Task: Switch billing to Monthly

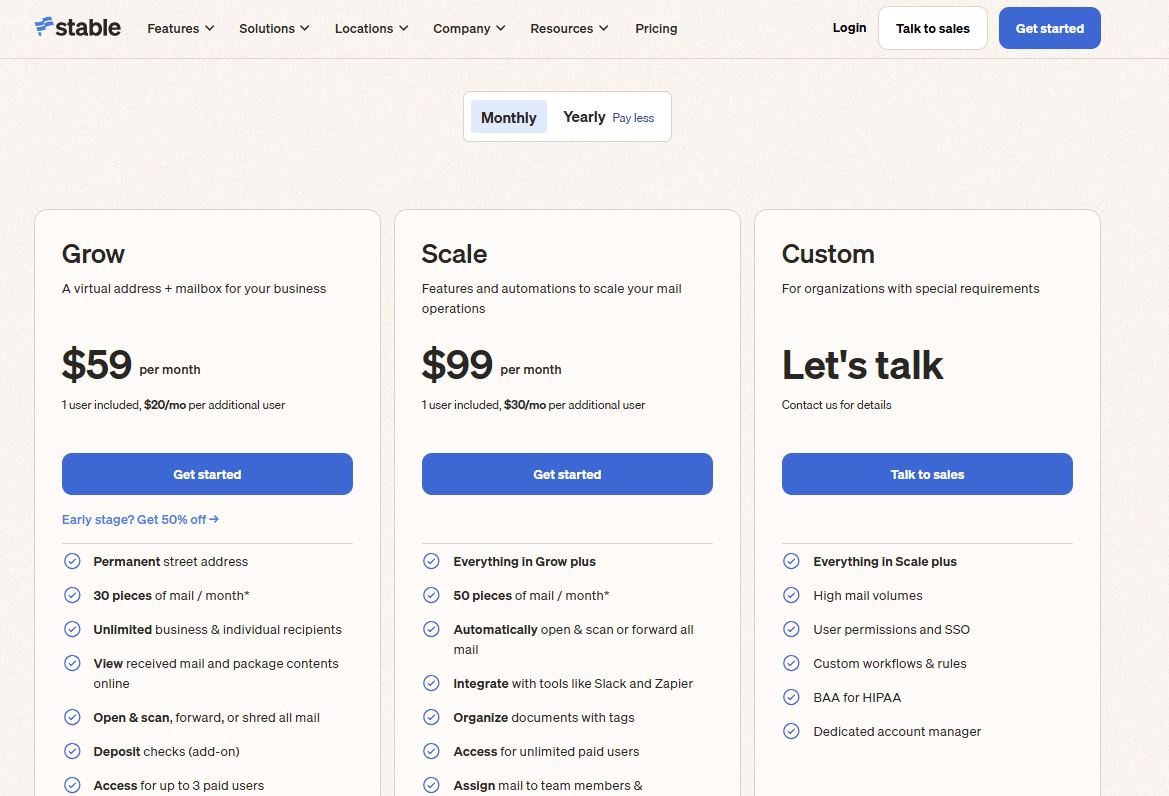Action: pos(508,117)
